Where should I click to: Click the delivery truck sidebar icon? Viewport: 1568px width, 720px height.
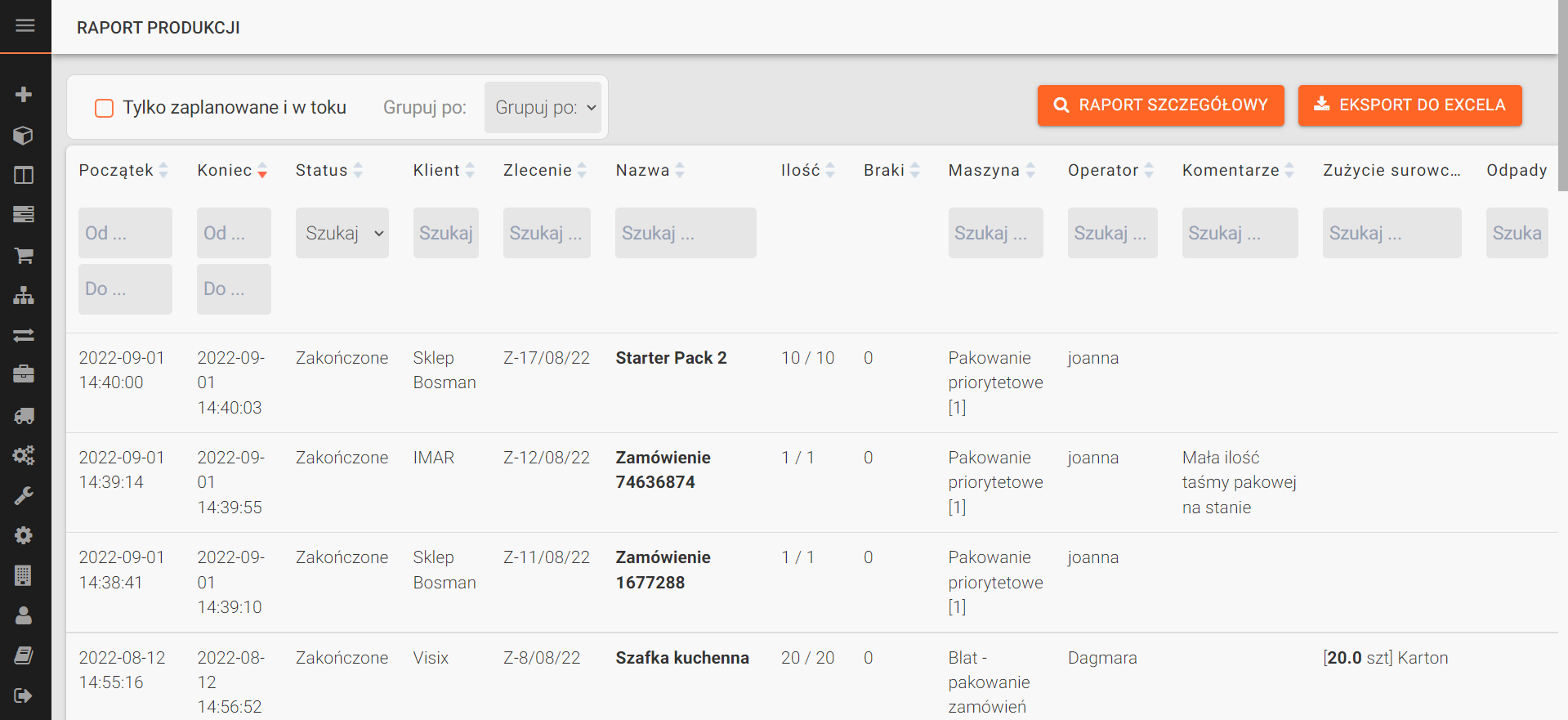[24, 416]
